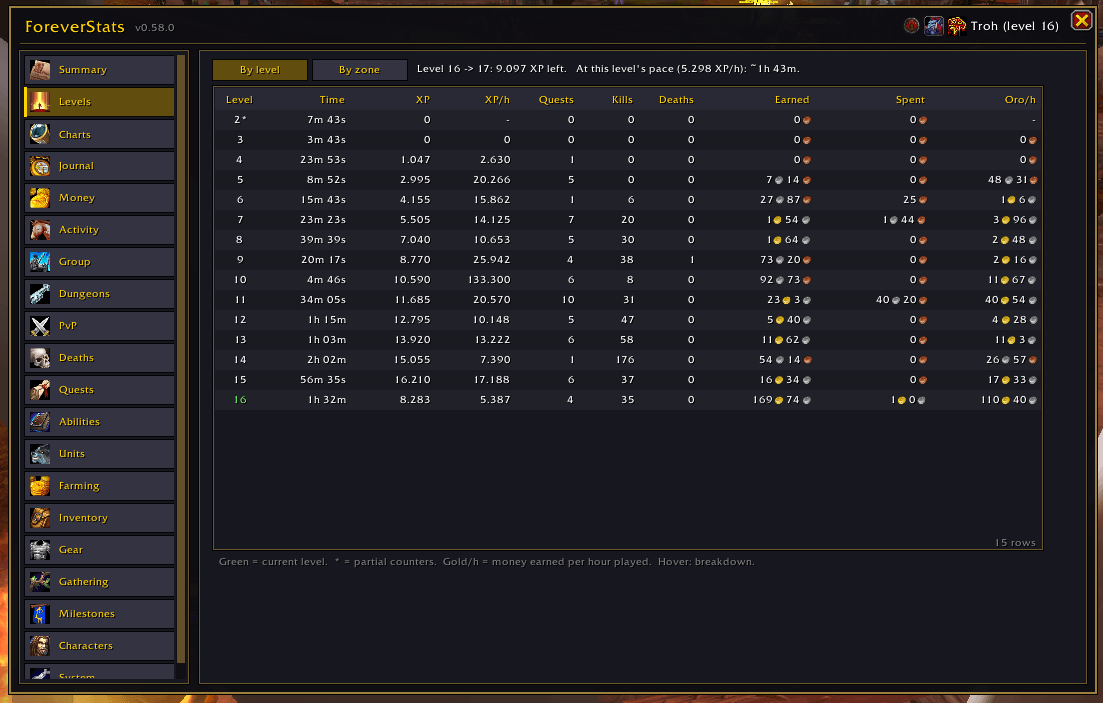Sort by the XP/h column header
1103x703 pixels.
point(497,100)
